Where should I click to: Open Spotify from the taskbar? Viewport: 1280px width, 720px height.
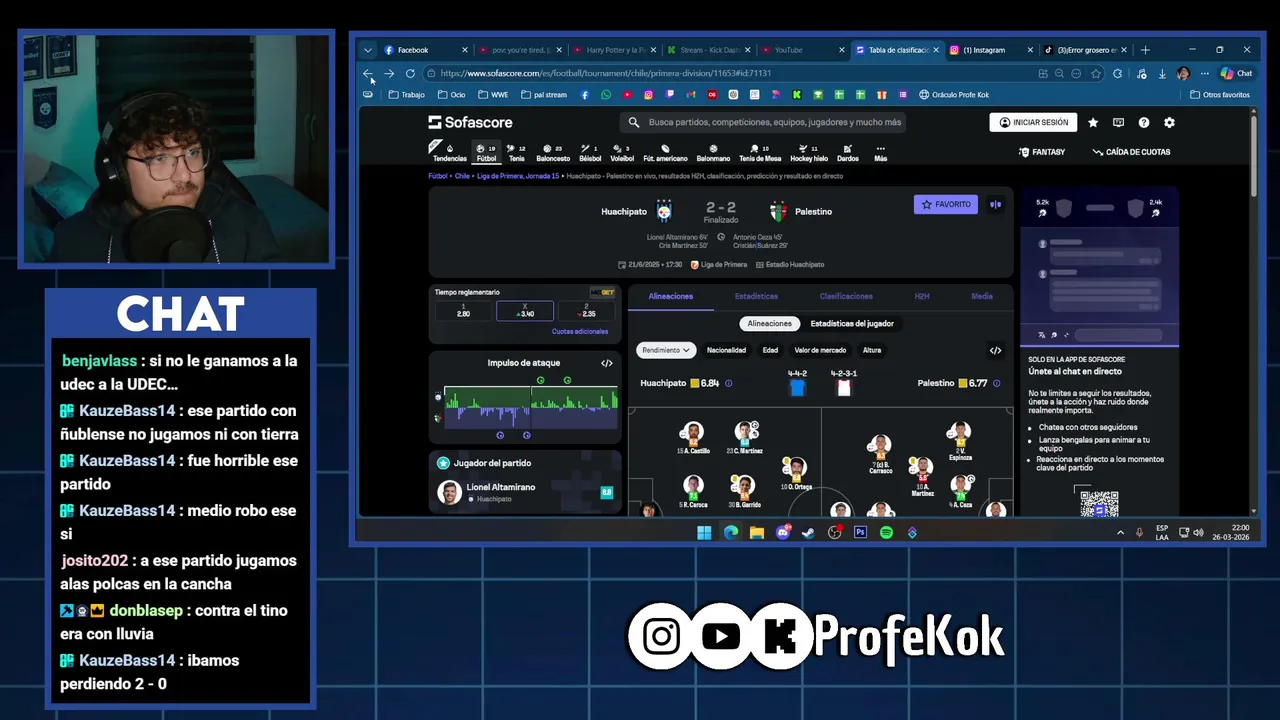(886, 533)
